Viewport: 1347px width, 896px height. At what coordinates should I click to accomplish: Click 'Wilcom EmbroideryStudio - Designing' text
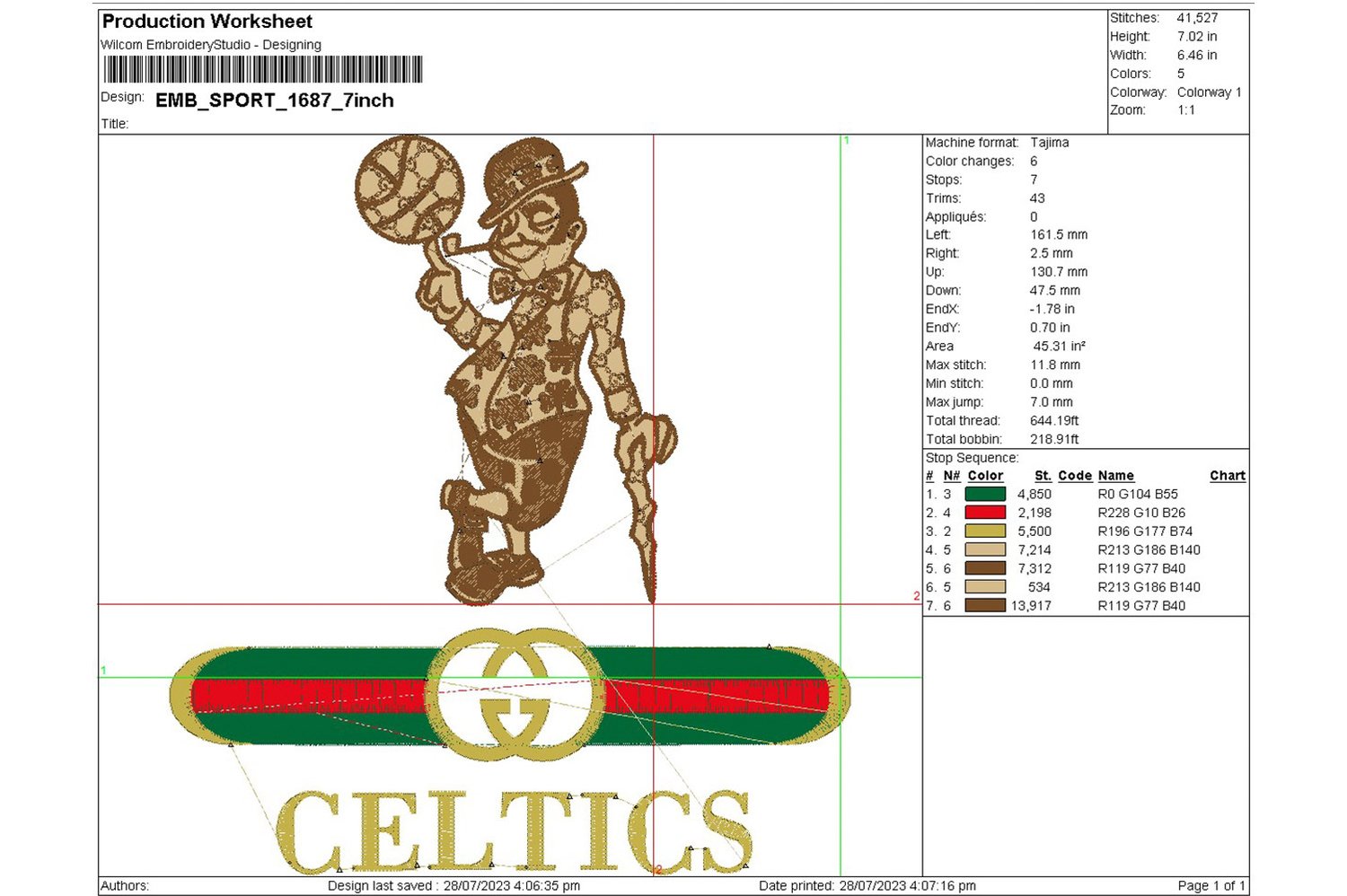(x=211, y=45)
